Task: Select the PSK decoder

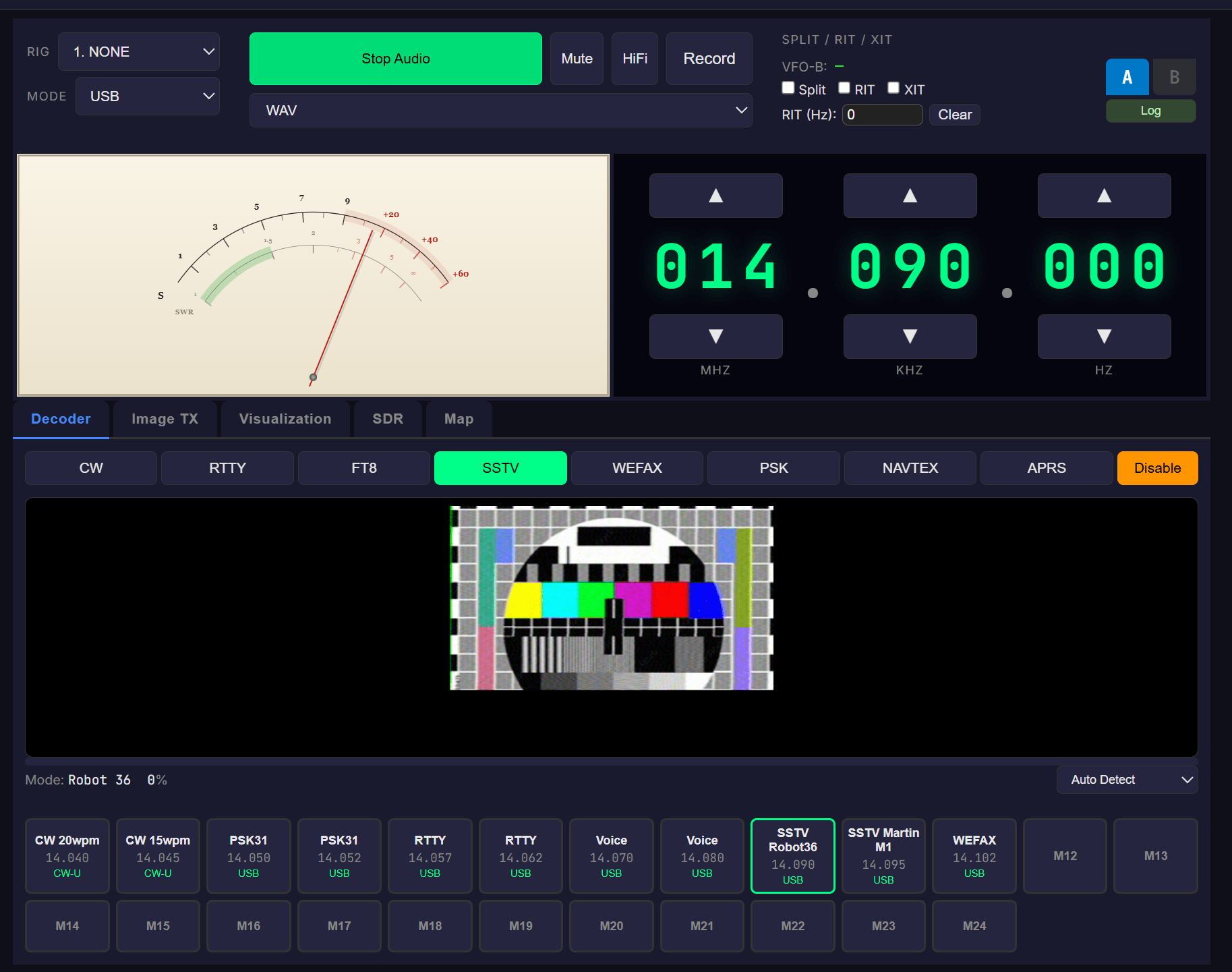Action: point(773,468)
